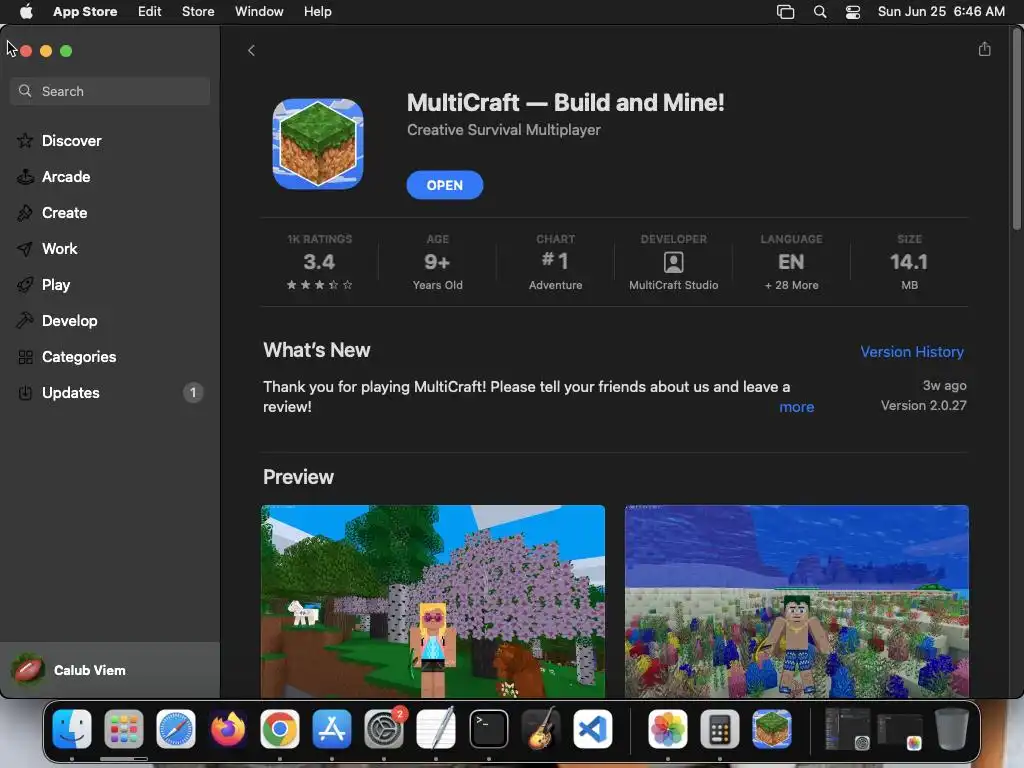
Task: Open Calculator from the Dock
Action: pyautogui.click(x=720, y=728)
